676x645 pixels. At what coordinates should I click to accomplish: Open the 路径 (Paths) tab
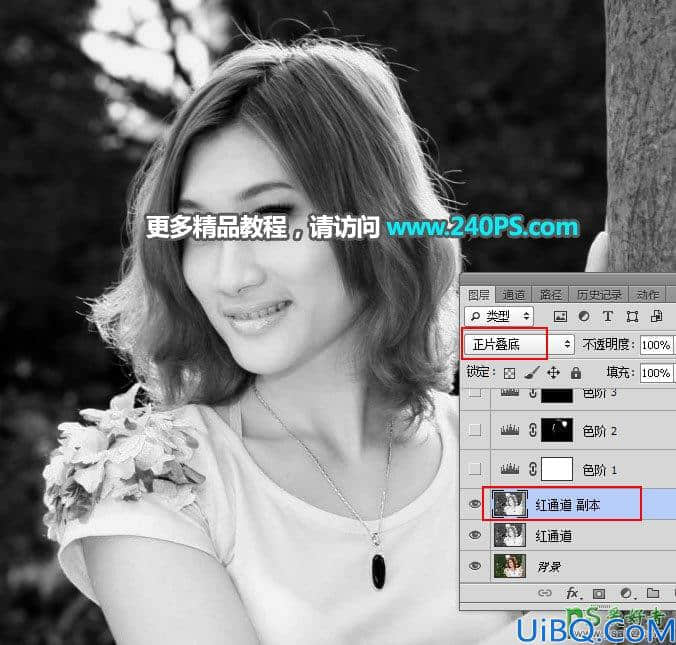551,295
